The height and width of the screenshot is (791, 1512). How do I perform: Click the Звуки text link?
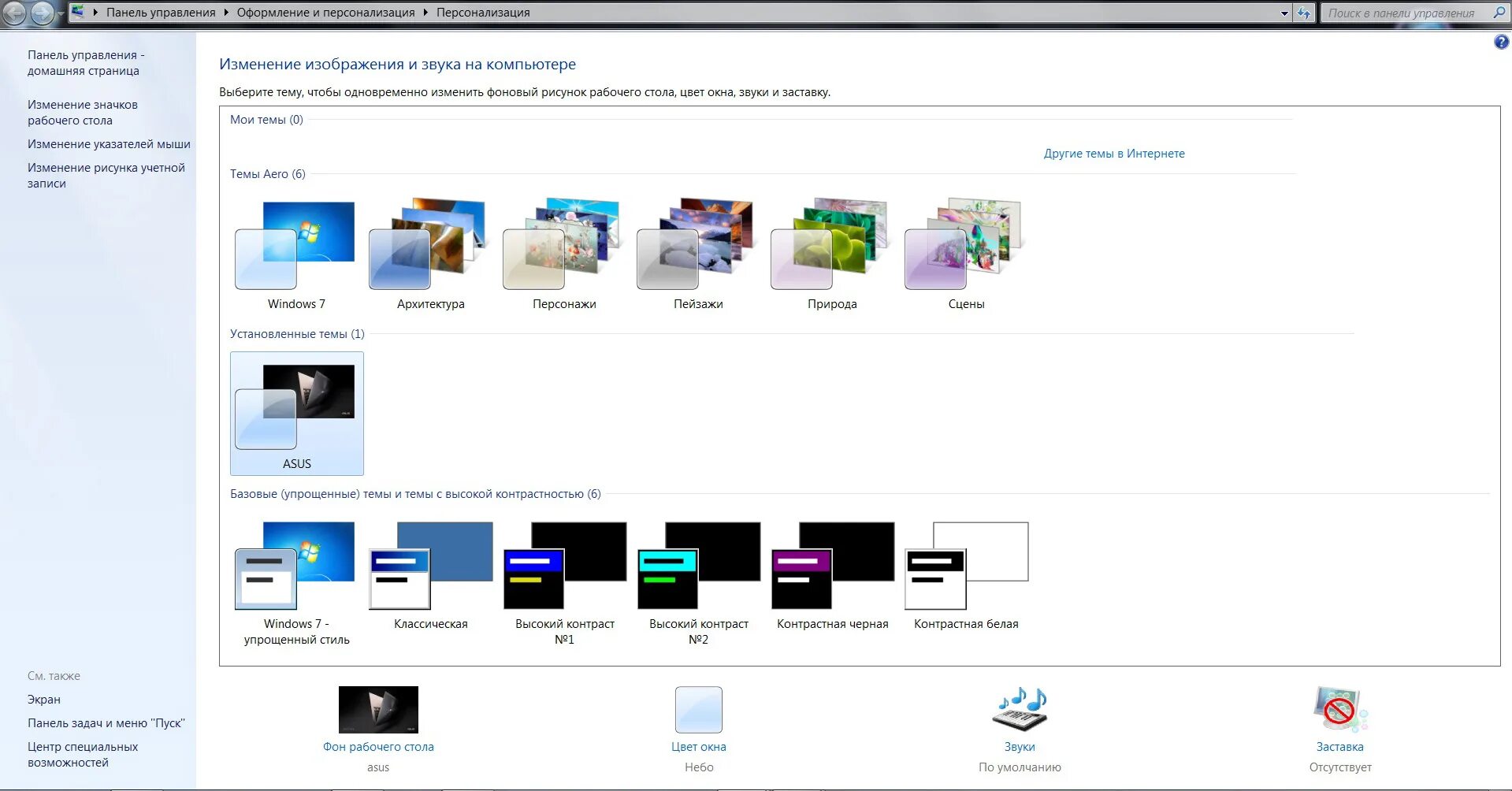pos(1020,747)
